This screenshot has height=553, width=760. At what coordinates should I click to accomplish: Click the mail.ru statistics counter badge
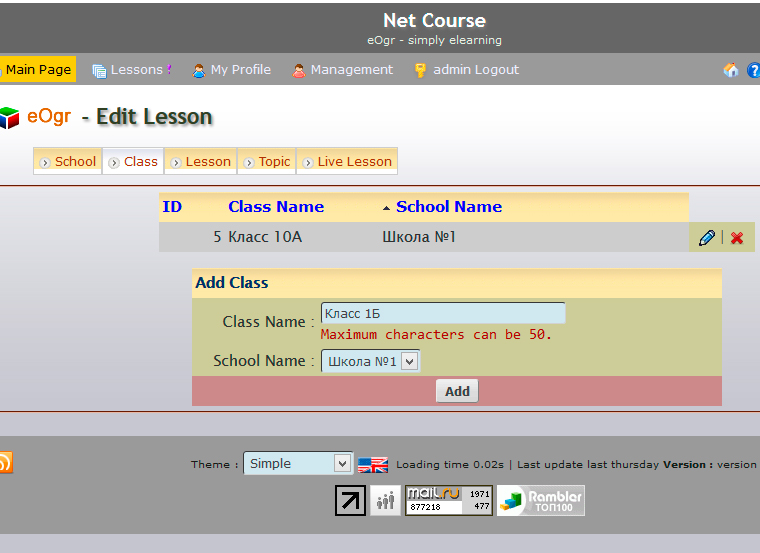pyautogui.click(x=448, y=500)
